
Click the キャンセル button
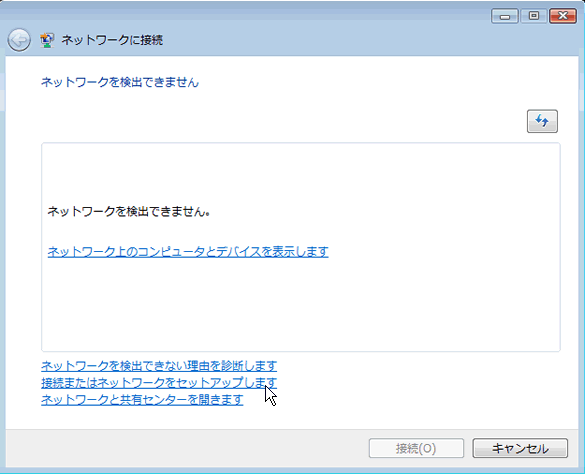[520, 448]
